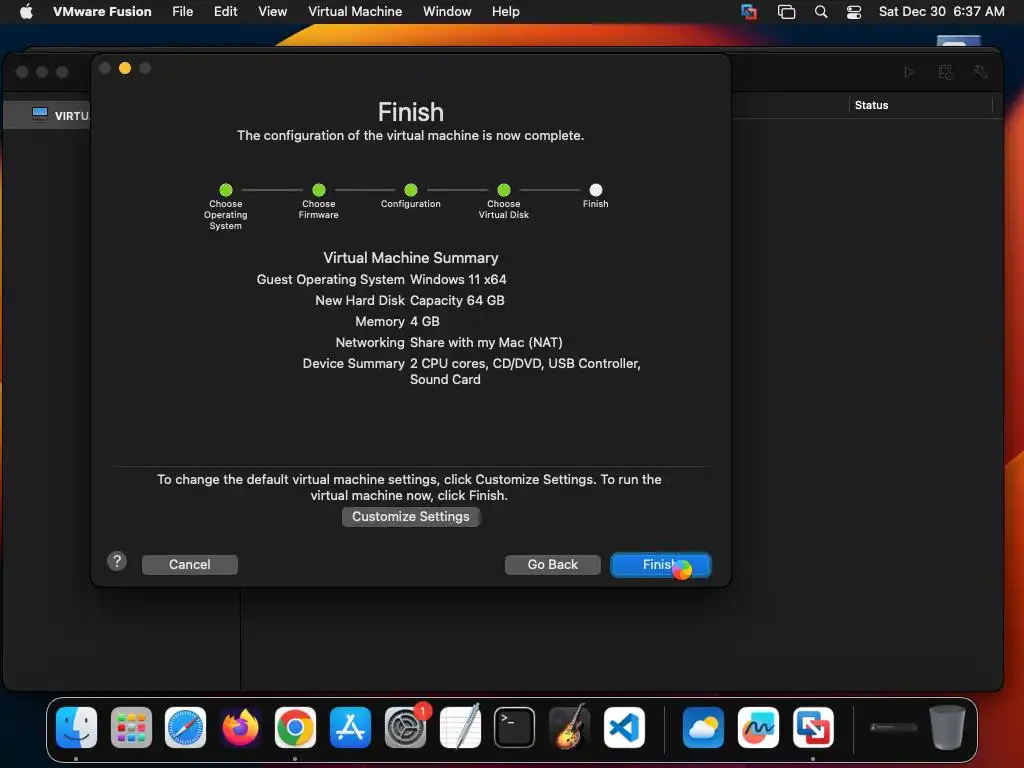Open Freeform from the Dock
This screenshot has width=1024, height=768.
click(758, 727)
